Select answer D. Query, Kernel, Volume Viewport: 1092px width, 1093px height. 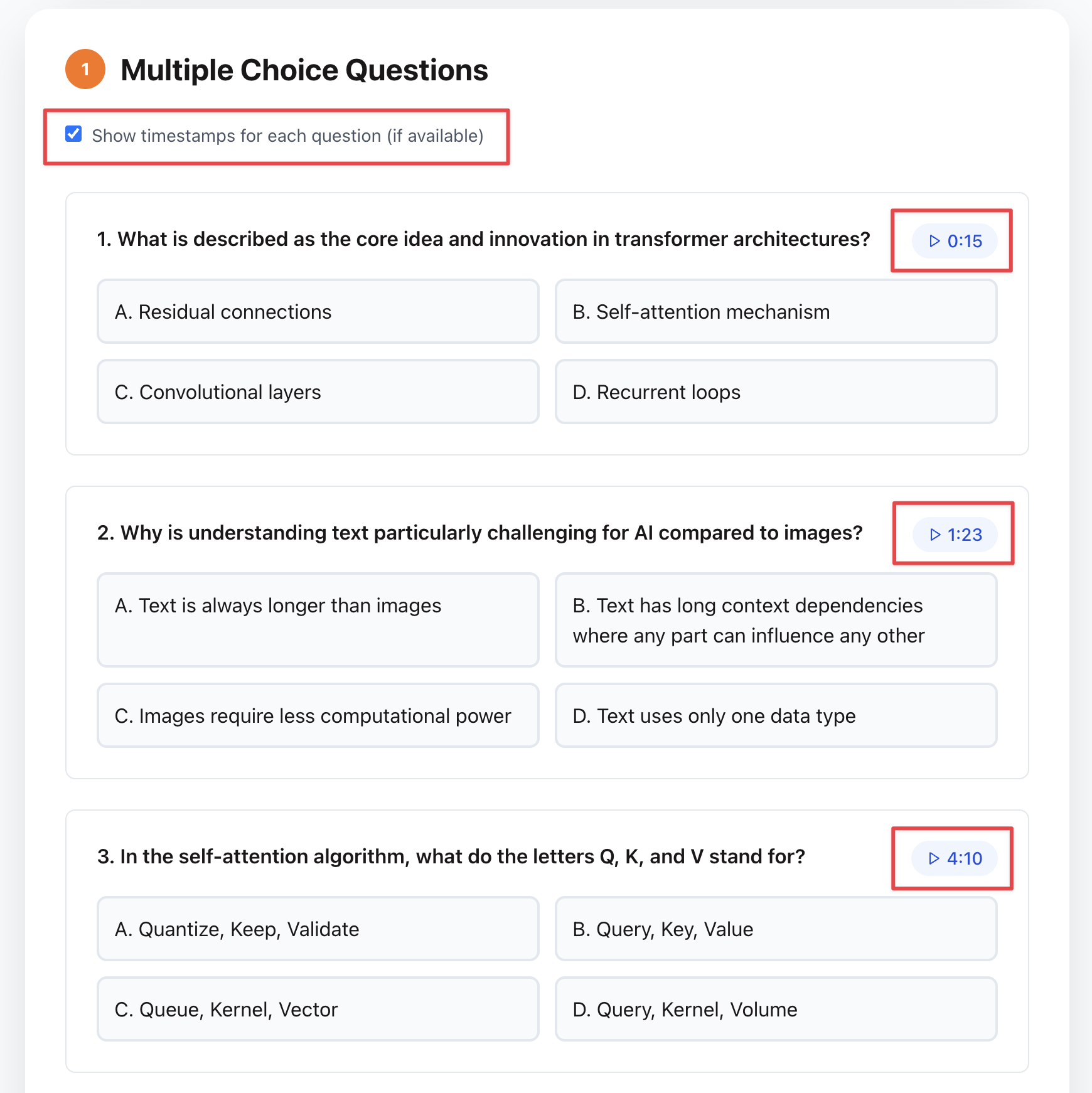click(776, 1009)
